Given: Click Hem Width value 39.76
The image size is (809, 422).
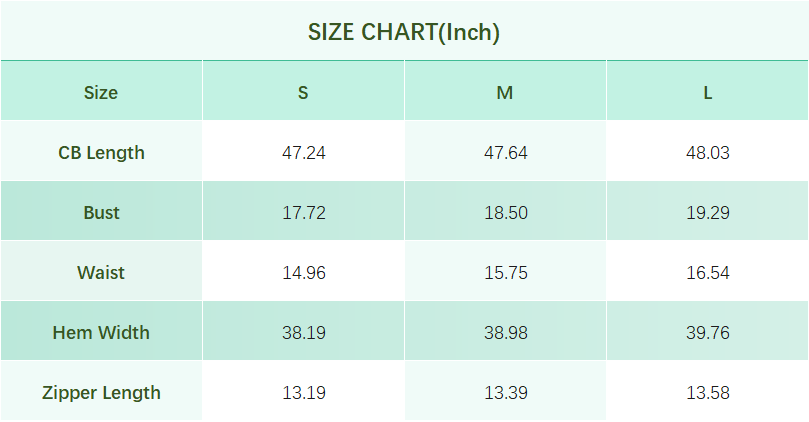Looking at the screenshot, I should click(x=707, y=333).
